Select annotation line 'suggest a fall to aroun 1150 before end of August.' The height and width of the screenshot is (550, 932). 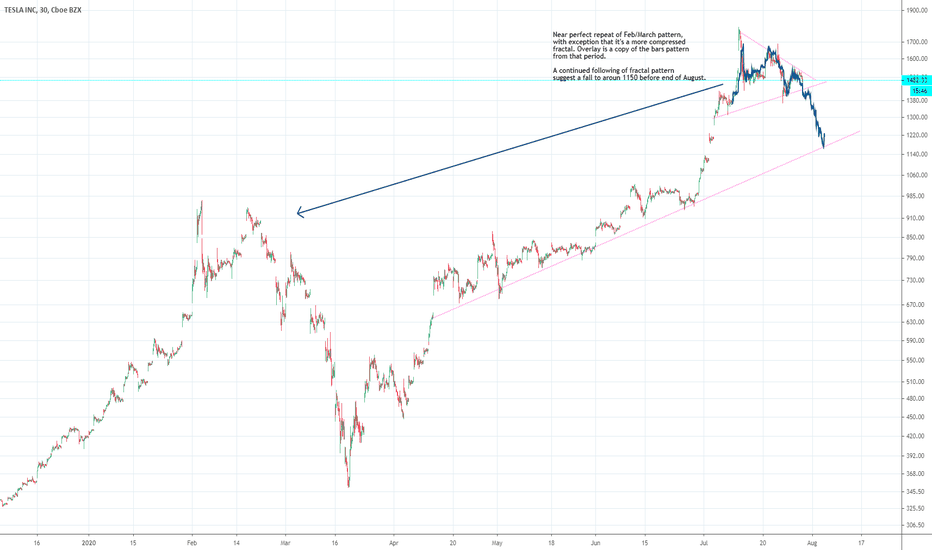(629, 78)
